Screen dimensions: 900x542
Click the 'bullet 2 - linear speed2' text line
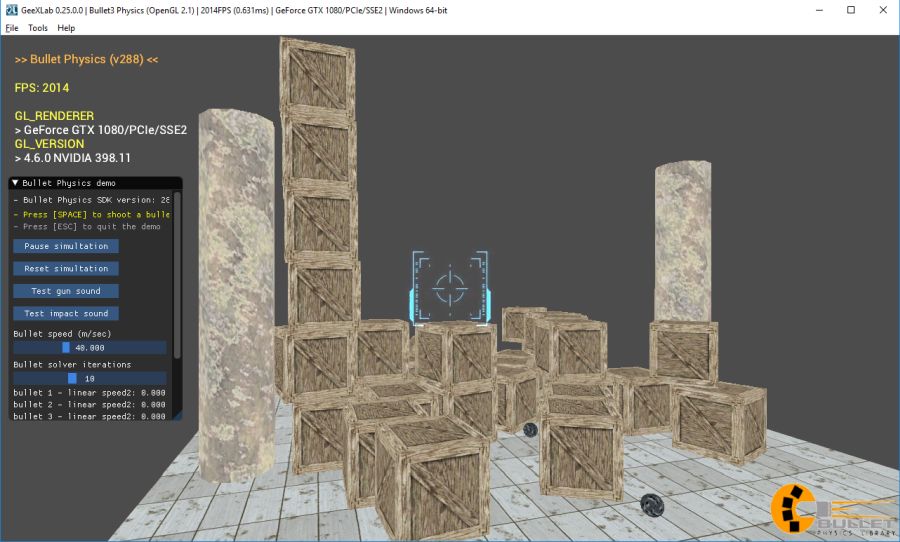(90, 404)
